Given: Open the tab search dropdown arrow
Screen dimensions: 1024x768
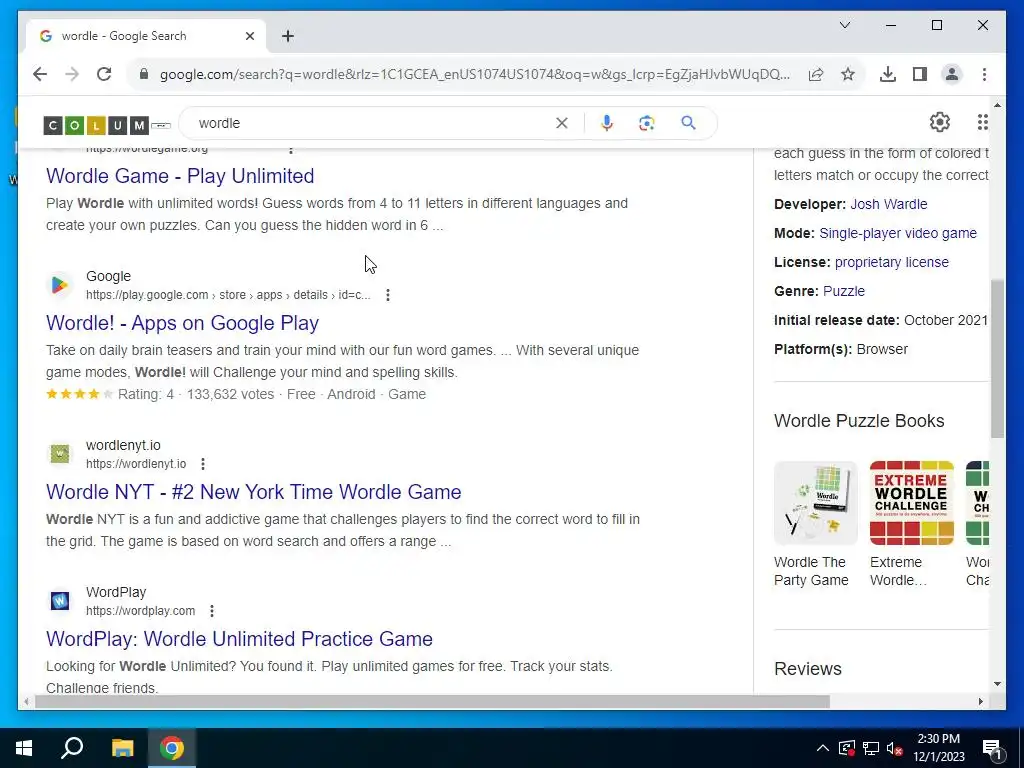Looking at the screenshot, I should point(844,25).
